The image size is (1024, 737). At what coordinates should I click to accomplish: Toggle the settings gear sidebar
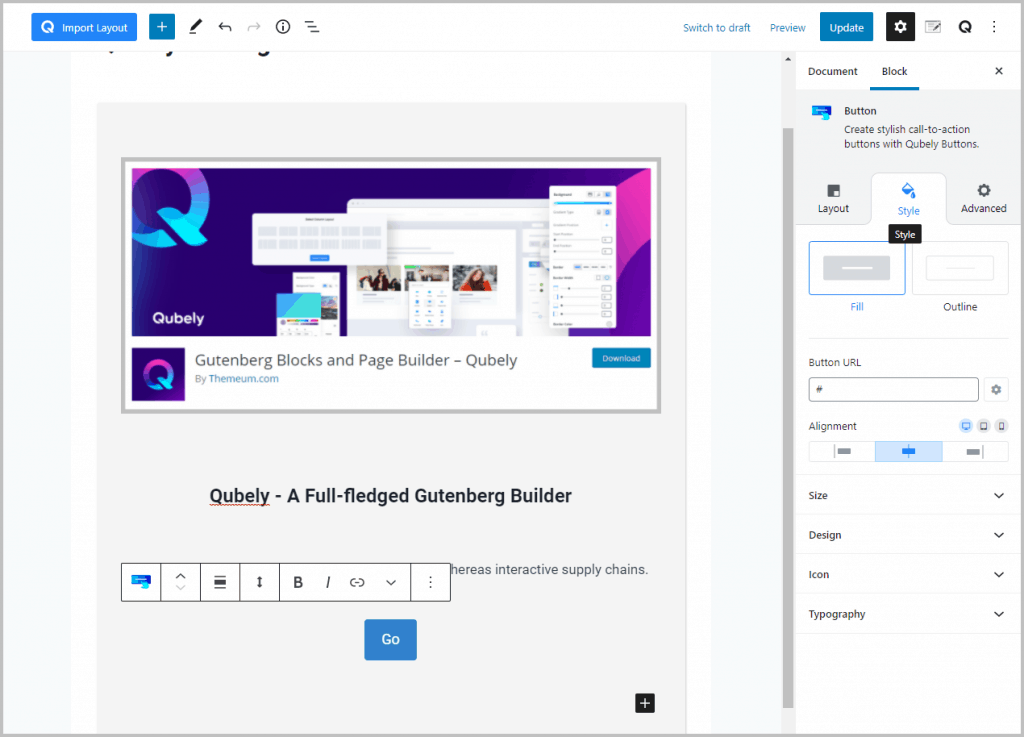(x=900, y=27)
